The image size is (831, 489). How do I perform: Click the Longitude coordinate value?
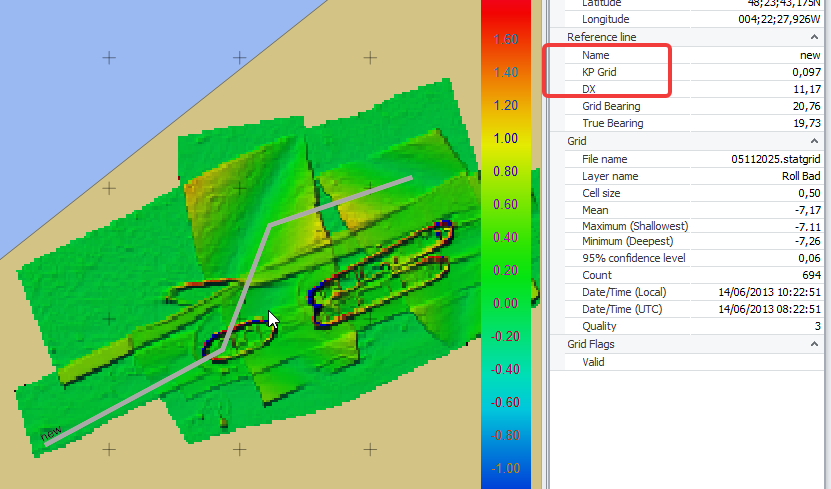pyautogui.click(x=779, y=19)
